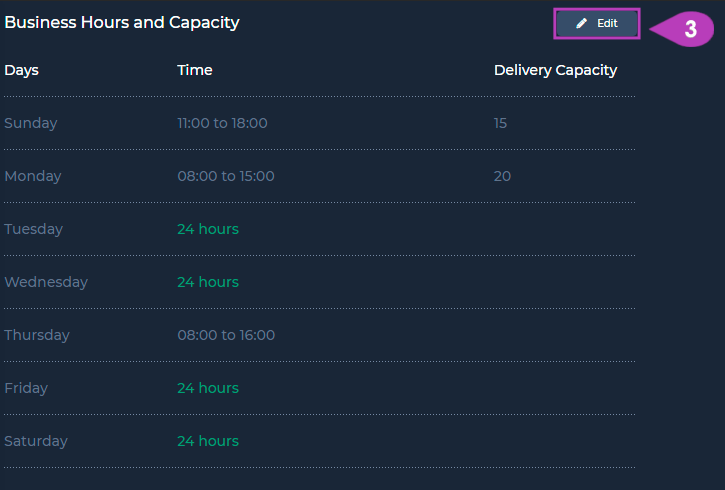Image resolution: width=725 pixels, height=490 pixels.
Task: Click the Time column header
Action: point(195,70)
